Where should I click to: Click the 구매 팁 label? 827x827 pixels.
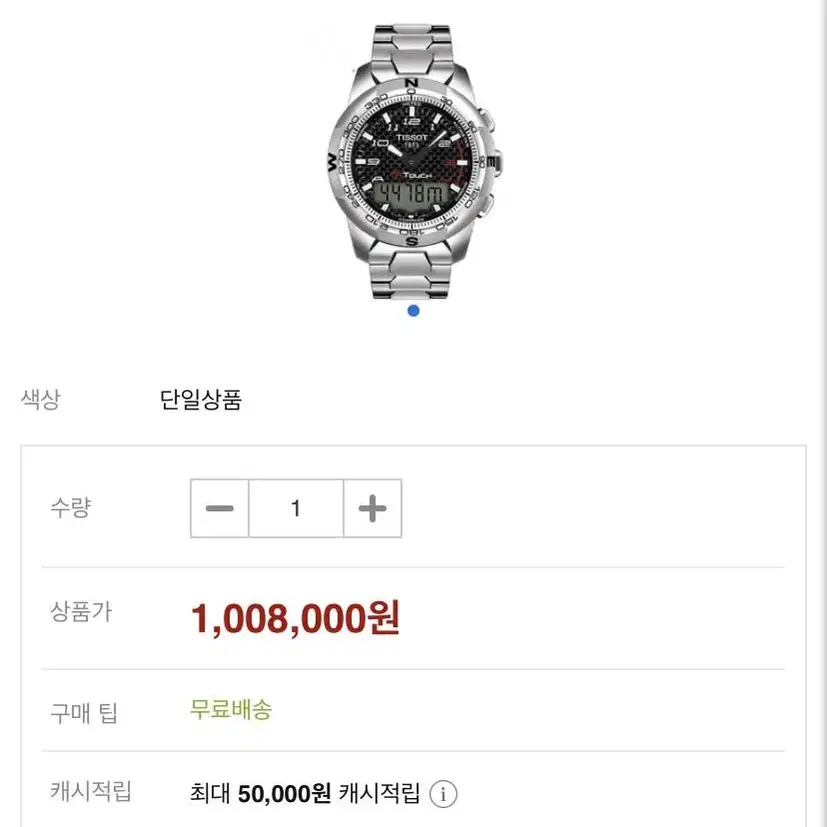click(83, 713)
